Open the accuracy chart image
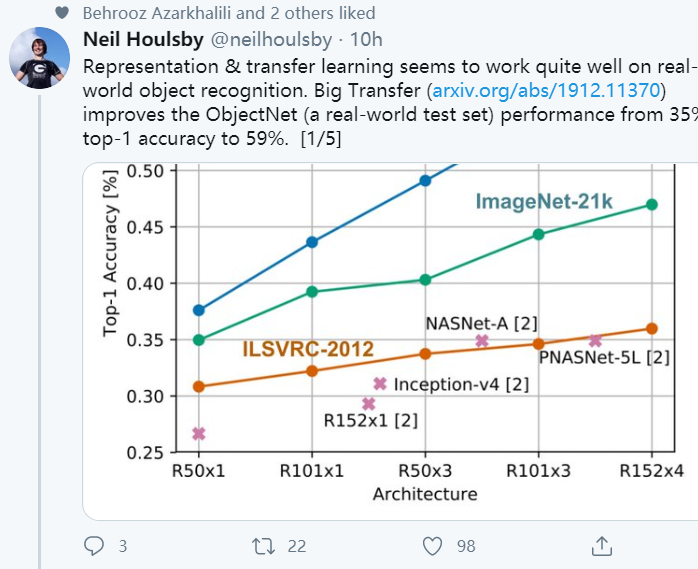 (390, 341)
